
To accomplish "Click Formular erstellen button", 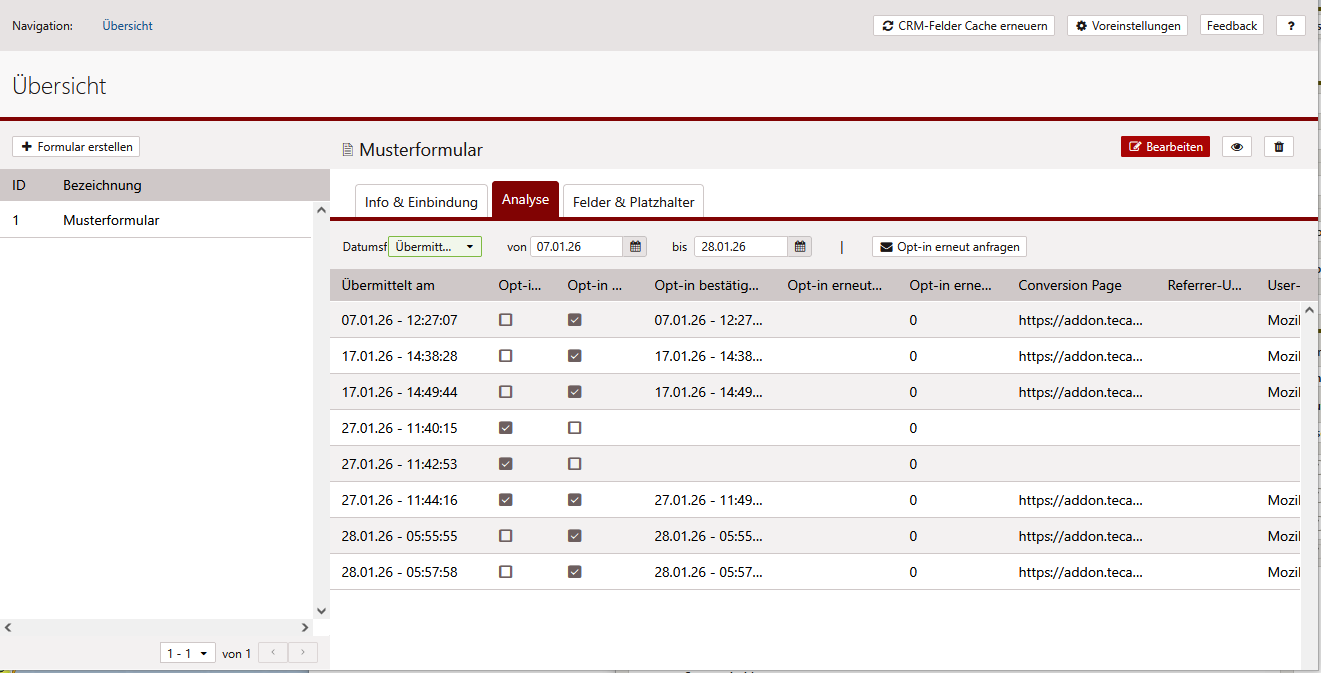I will tap(76, 147).
